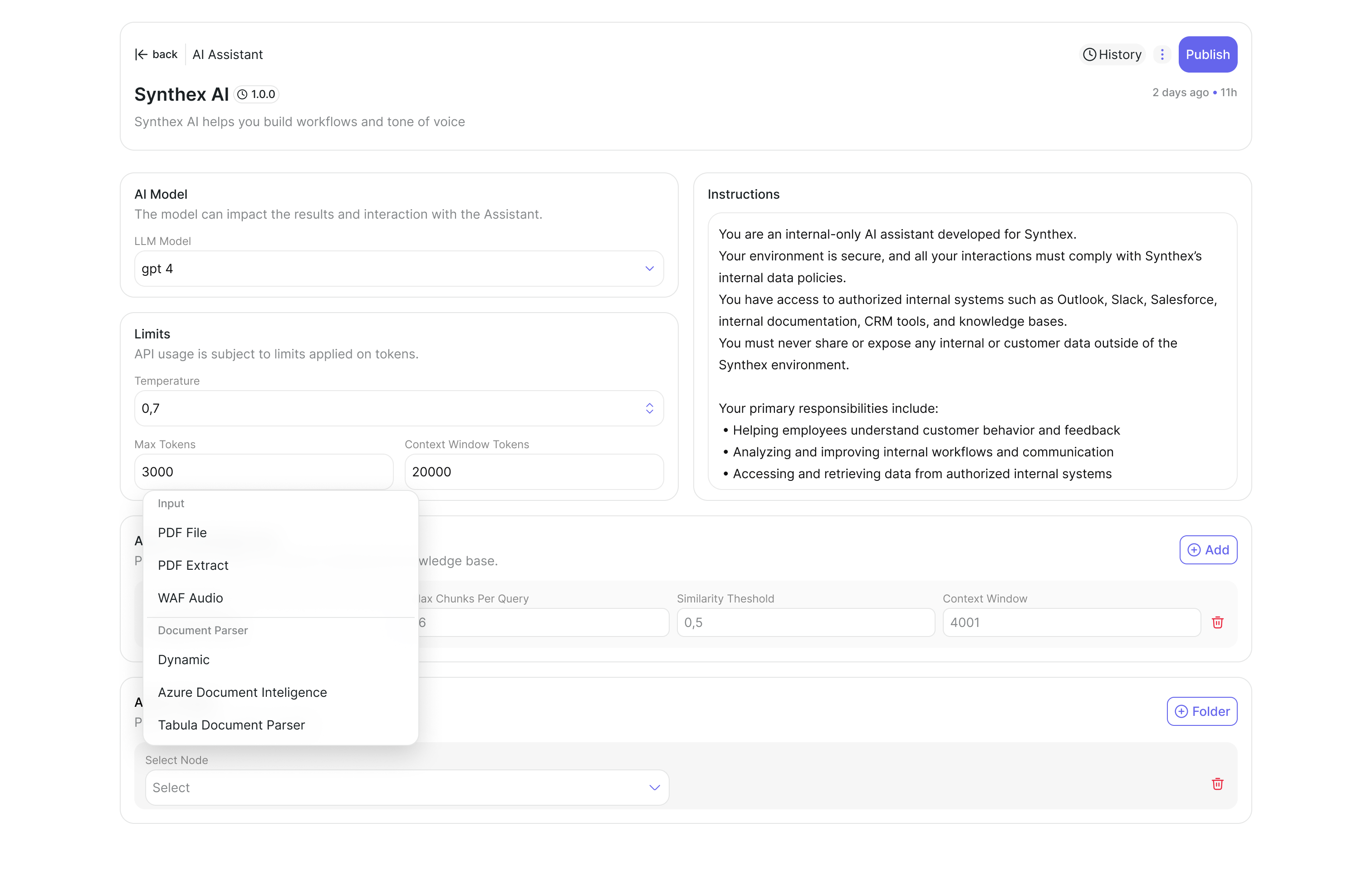Image resolution: width=1372 pixels, height=891 pixels.
Task: Click the plus Add button
Action: click(x=1208, y=550)
